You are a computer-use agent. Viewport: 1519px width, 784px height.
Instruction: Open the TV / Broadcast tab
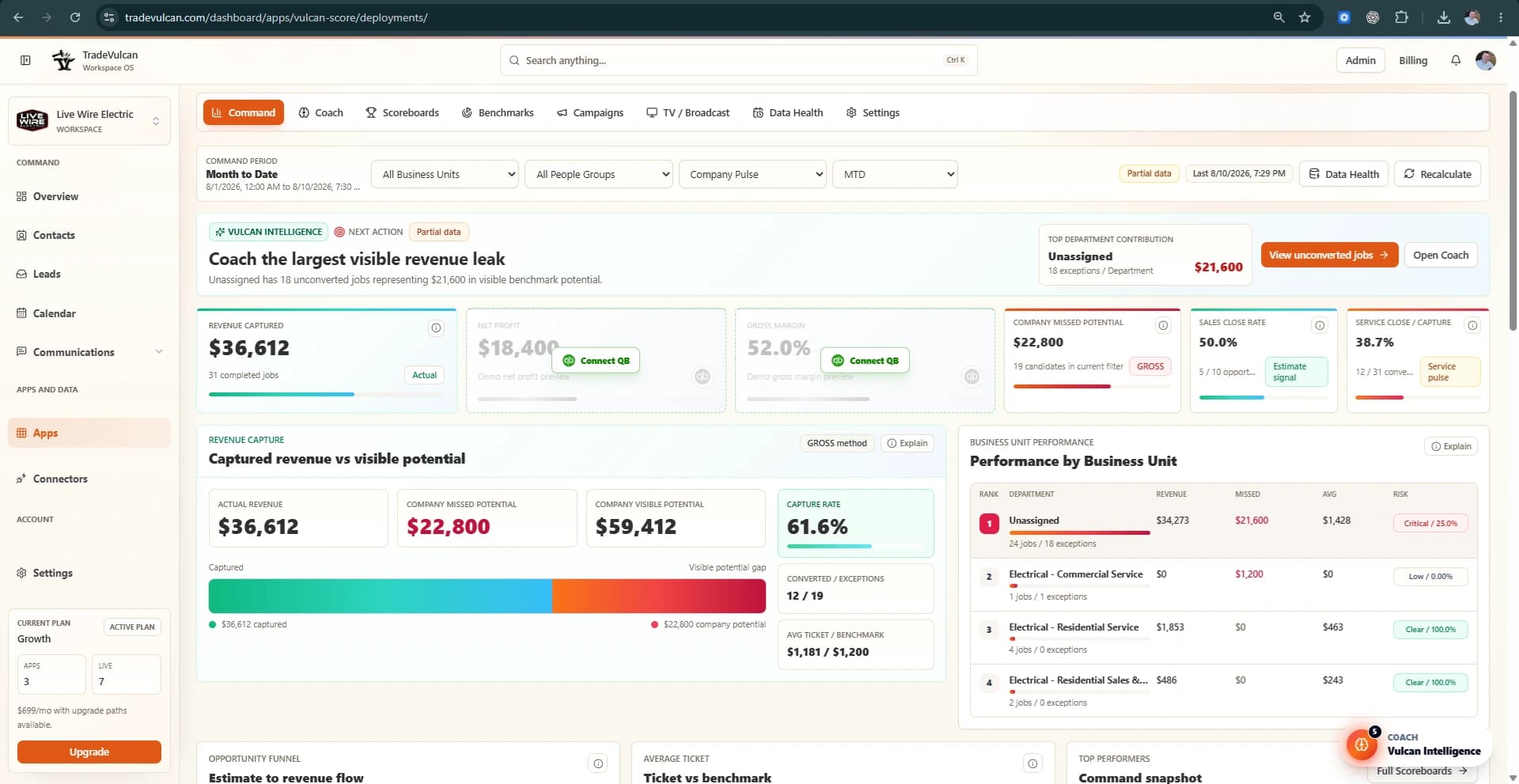(x=688, y=112)
